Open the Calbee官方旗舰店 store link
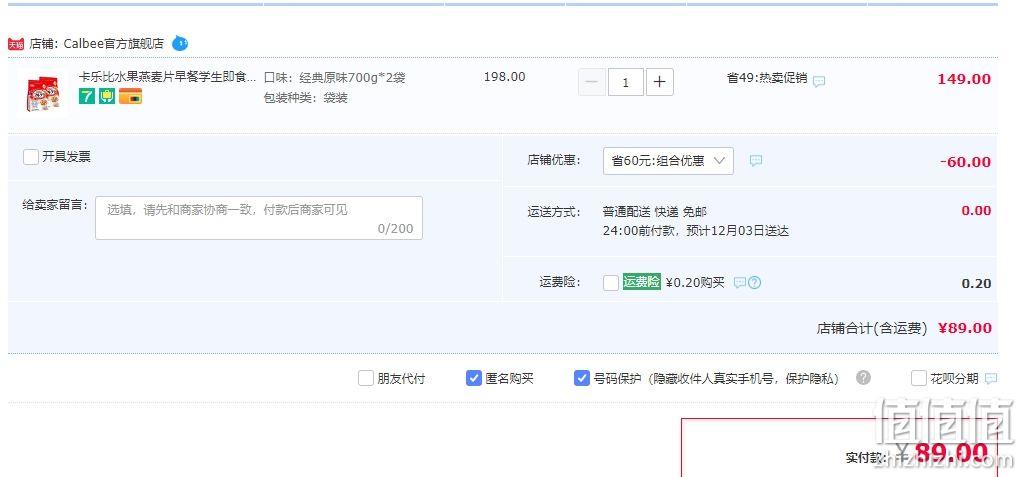The width and height of the screenshot is (1023, 477). coord(114,44)
